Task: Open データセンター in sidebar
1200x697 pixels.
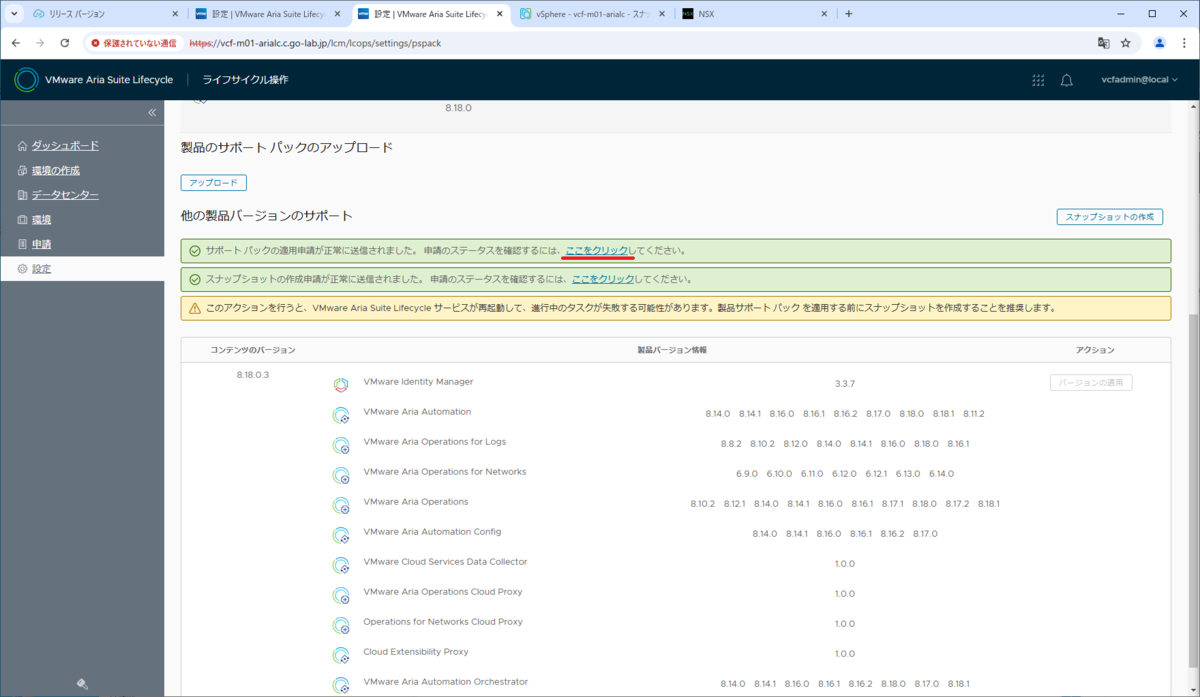Action: click(x=65, y=195)
